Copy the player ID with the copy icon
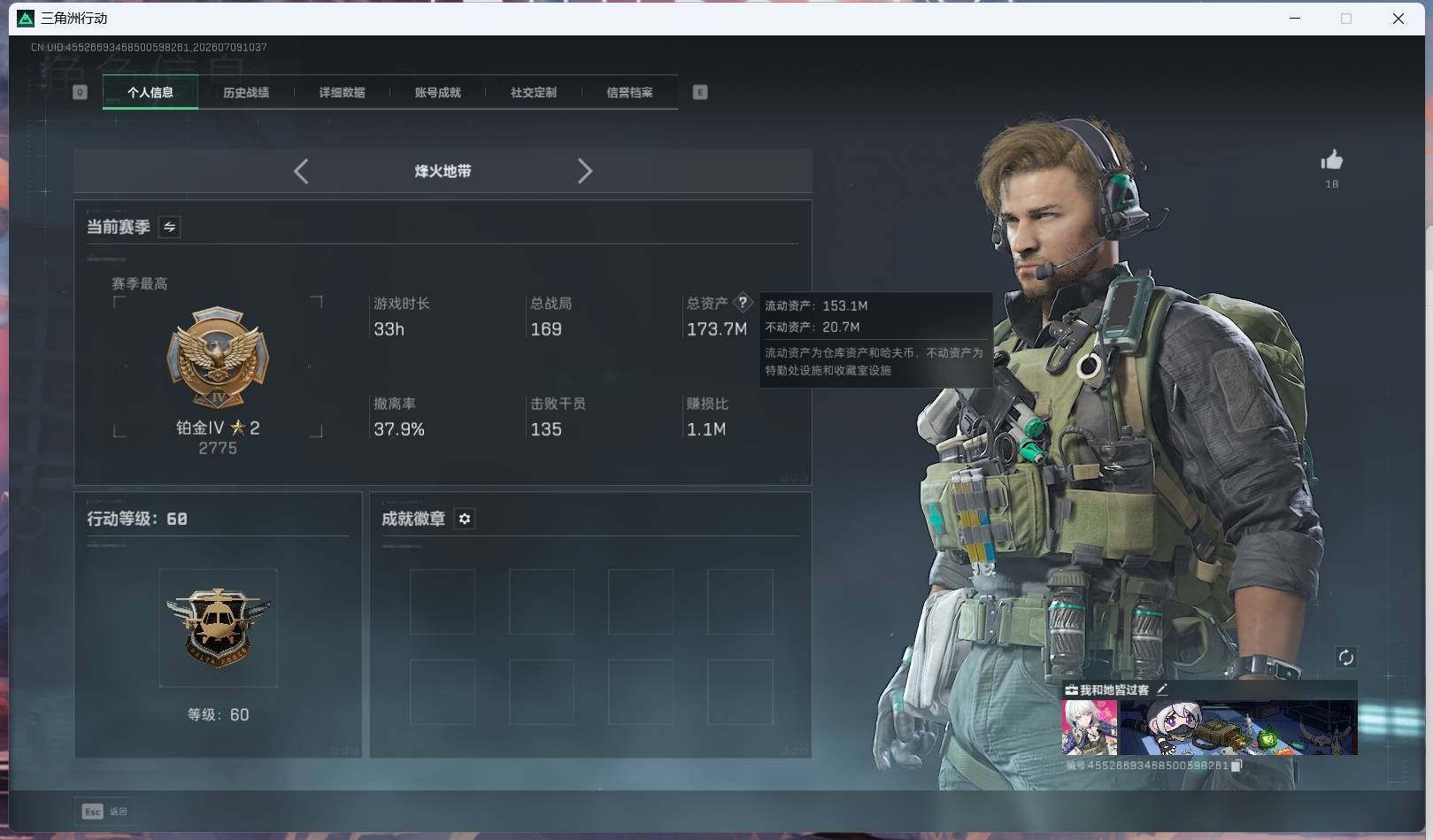 pos(1237,766)
